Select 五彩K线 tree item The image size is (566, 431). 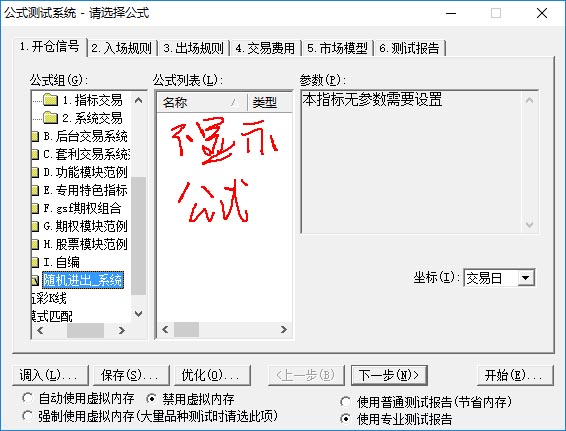point(49,298)
